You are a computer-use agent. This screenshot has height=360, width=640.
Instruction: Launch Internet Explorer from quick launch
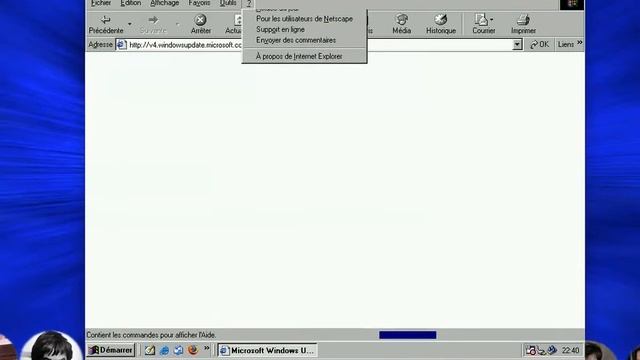(x=164, y=350)
